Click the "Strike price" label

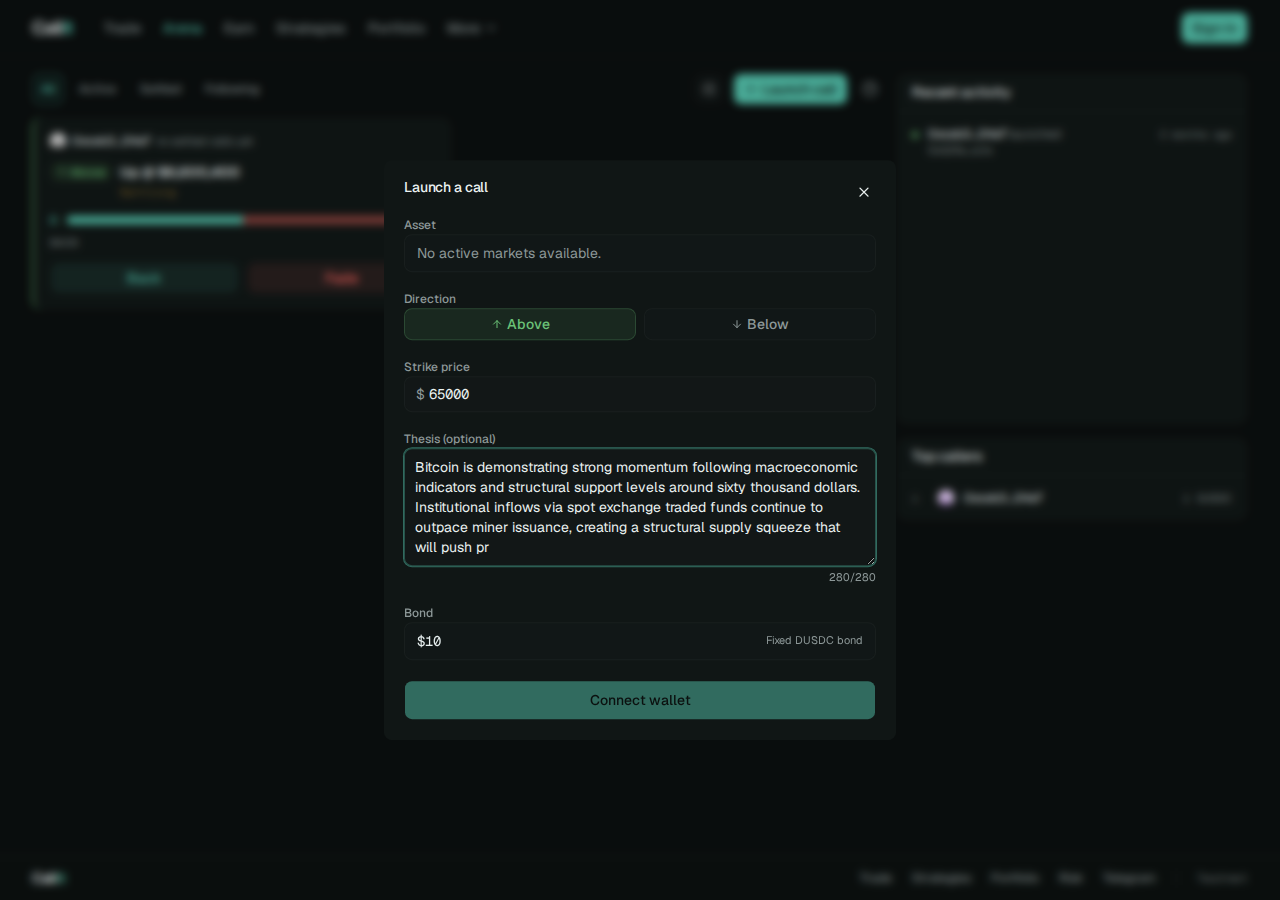pyautogui.click(x=437, y=367)
